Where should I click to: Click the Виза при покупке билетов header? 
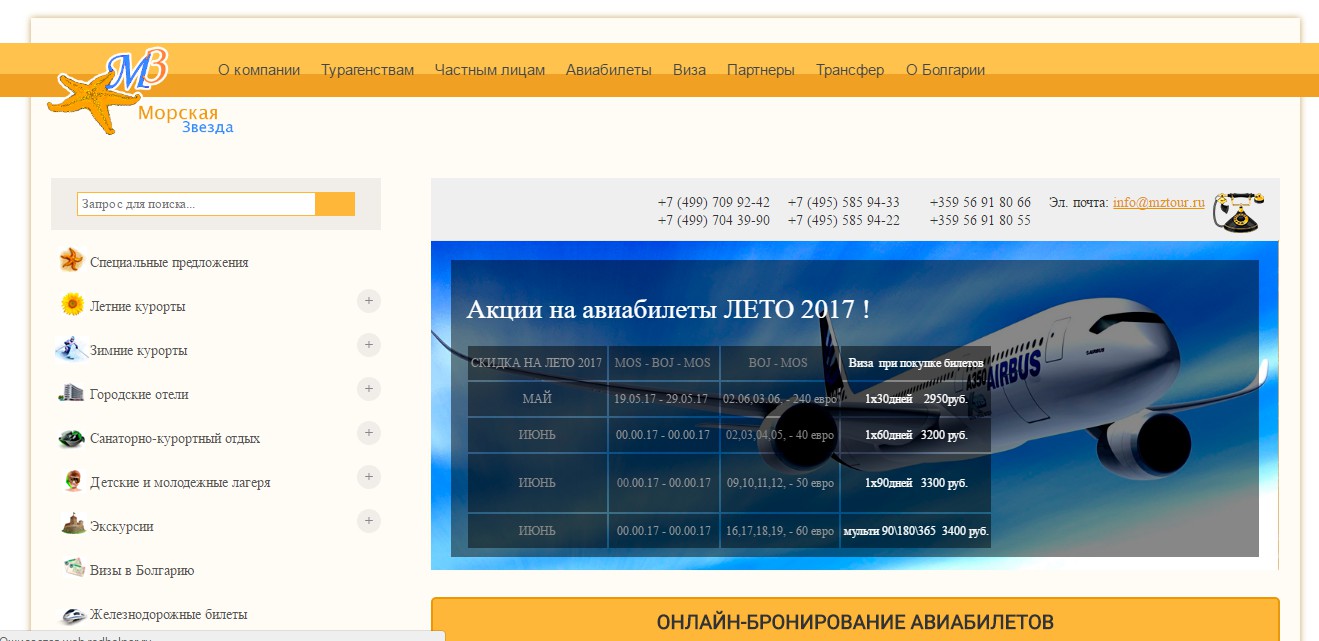tap(916, 363)
